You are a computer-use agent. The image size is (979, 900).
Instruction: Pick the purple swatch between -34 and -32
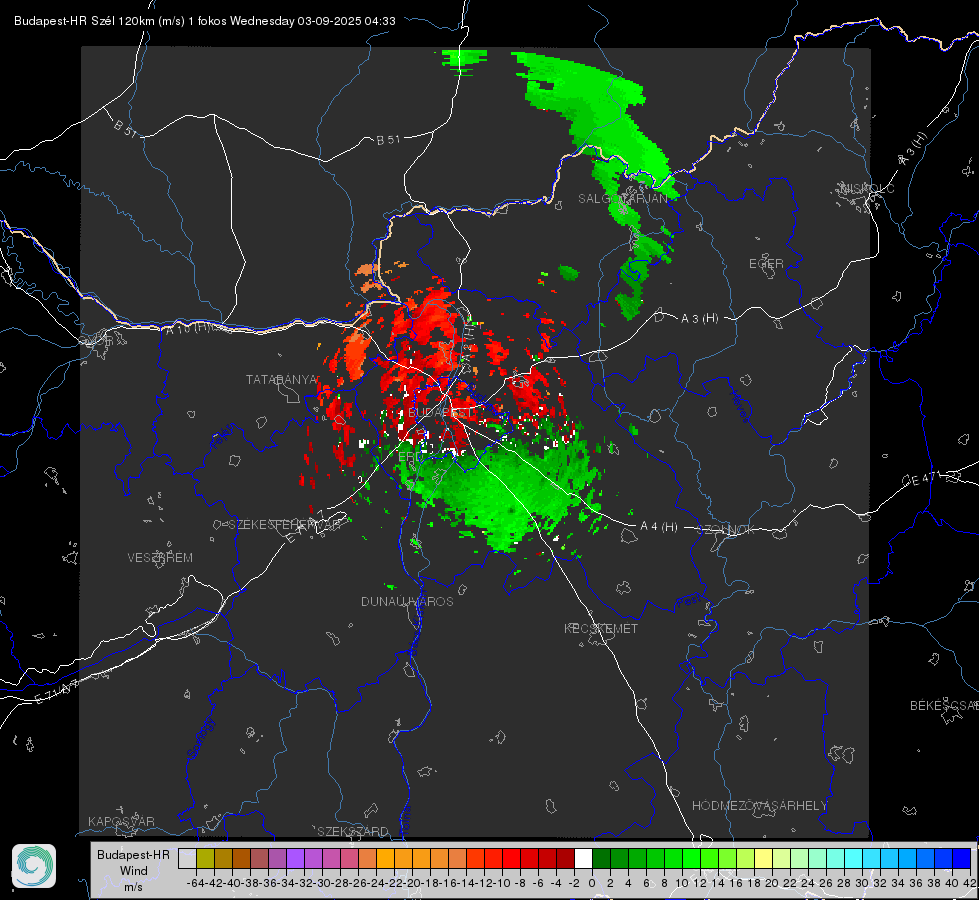click(295, 858)
